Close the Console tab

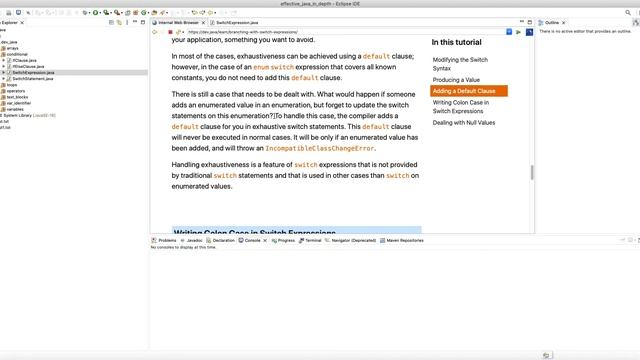tap(265, 240)
